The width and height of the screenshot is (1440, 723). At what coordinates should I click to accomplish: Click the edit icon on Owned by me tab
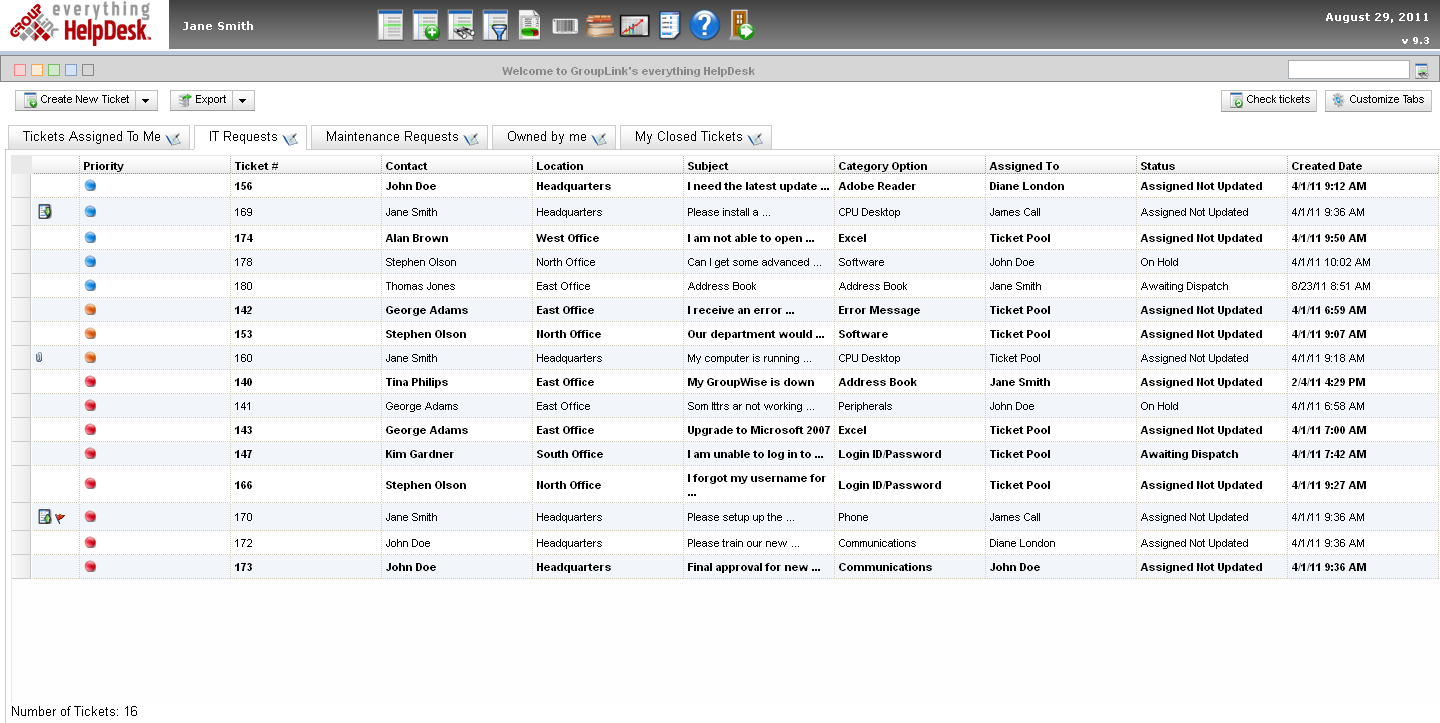click(599, 138)
